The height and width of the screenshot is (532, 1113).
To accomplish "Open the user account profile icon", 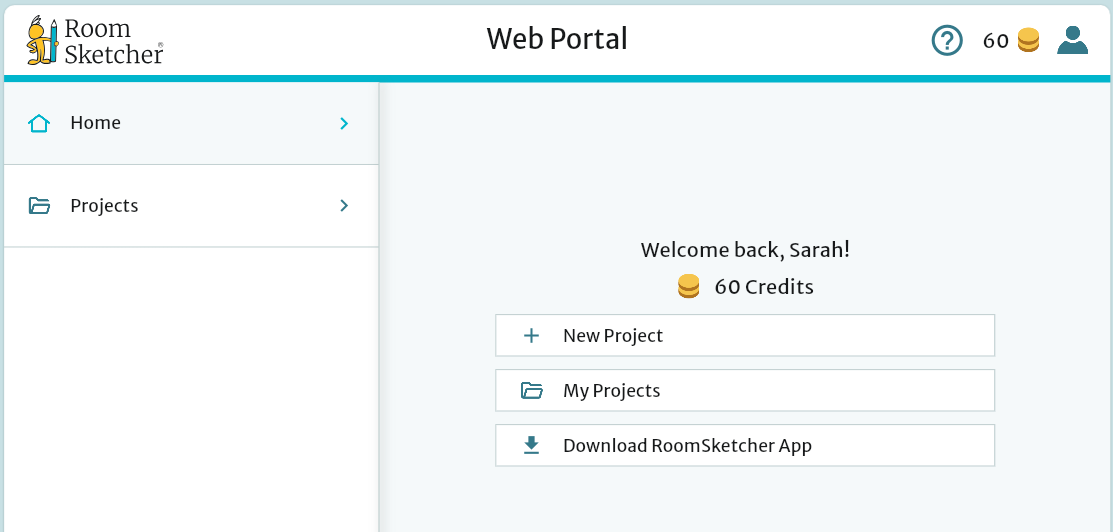I will 1072,40.
